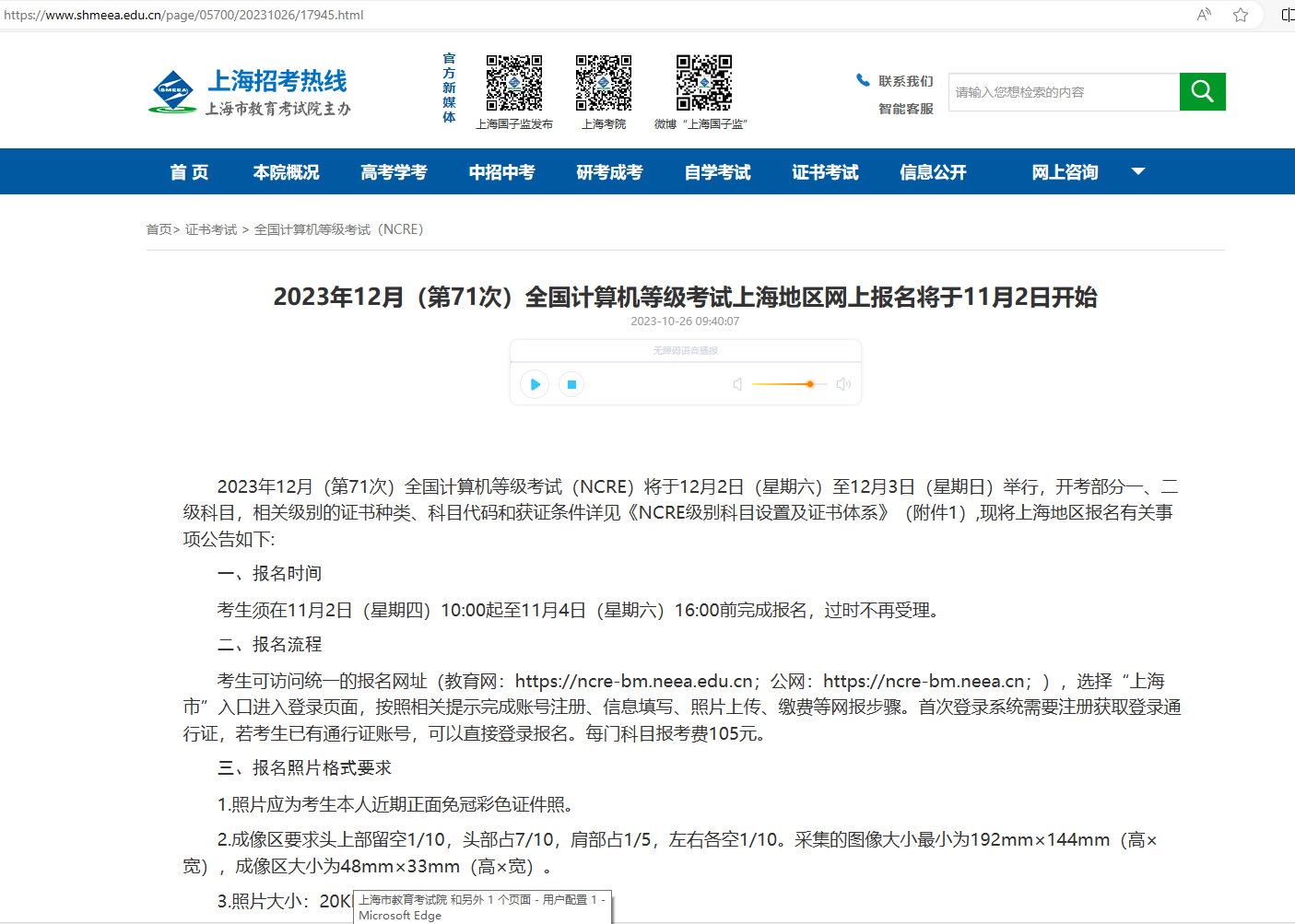Open the 证书考试 navigation item
This screenshot has height=924, width=1295.
(825, 172)
